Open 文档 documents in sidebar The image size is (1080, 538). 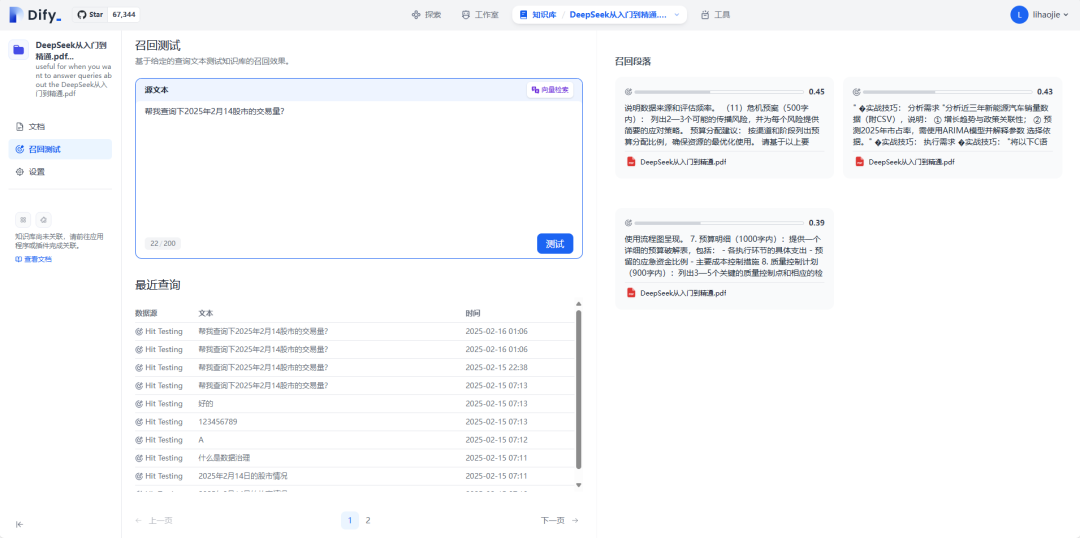[x=60, y=127]
